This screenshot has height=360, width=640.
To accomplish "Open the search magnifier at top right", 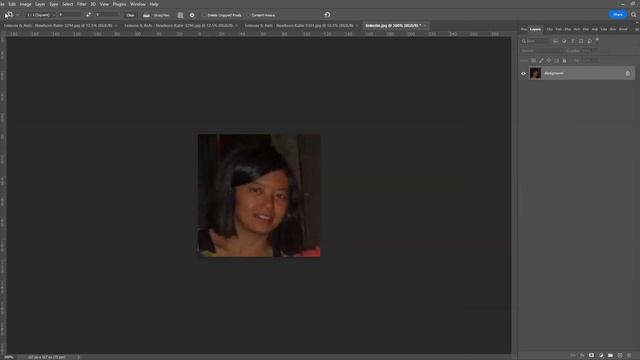I will coord(633,15).
